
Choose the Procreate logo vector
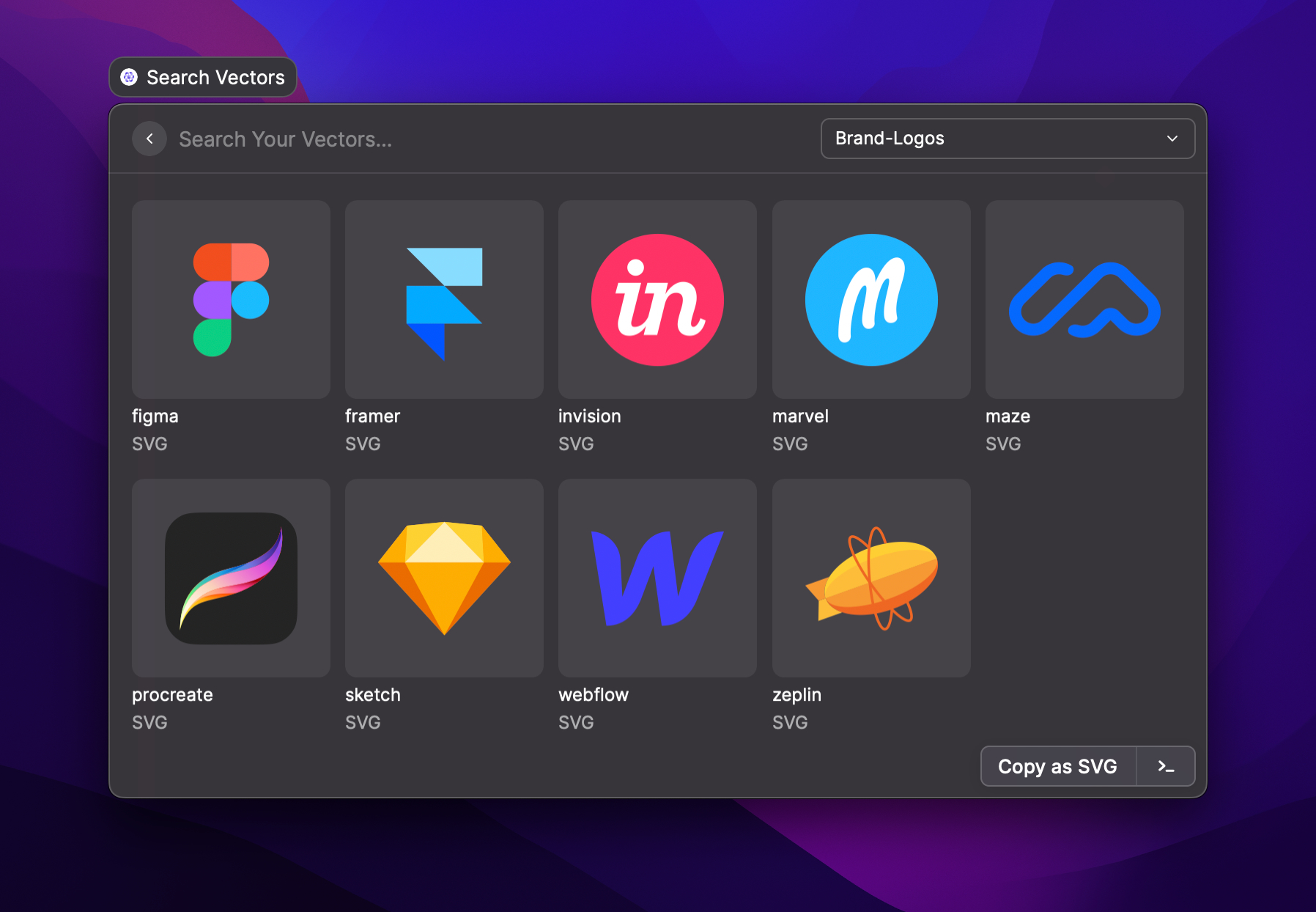(x=231, y=578)
